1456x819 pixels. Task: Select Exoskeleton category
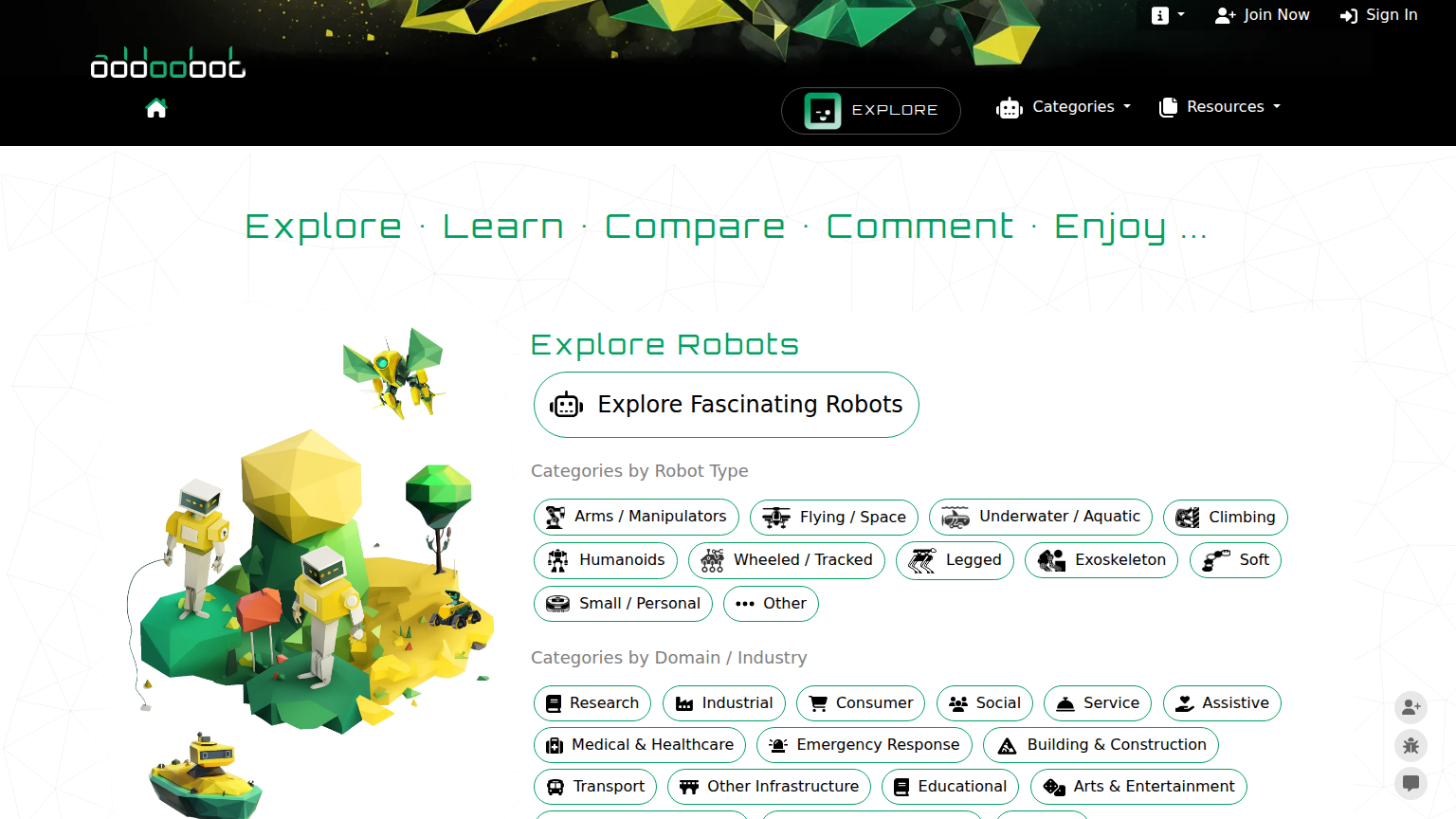pyautogui.click(x=1101, y=560)
